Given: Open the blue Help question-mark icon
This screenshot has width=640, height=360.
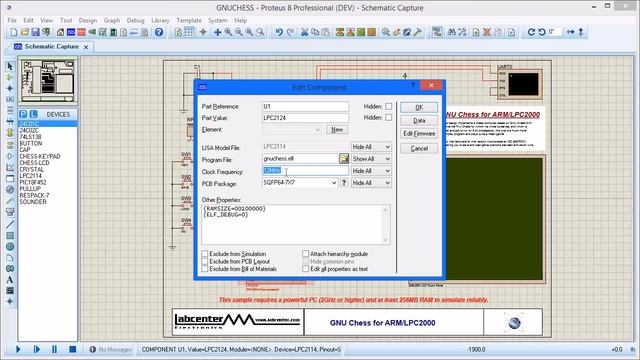Looking at the screenshot, I should 159,32.
